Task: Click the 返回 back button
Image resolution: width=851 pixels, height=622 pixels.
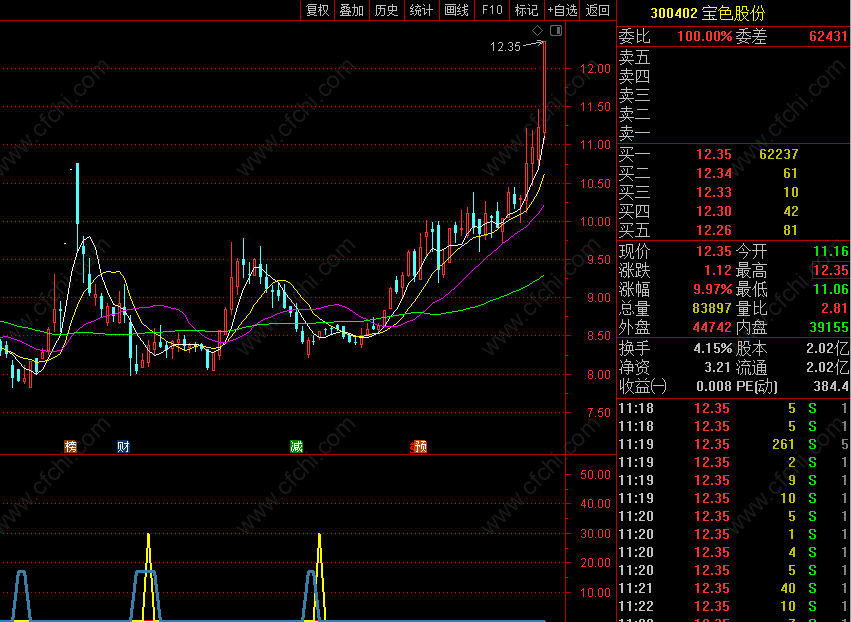Action: pos(598,10)
